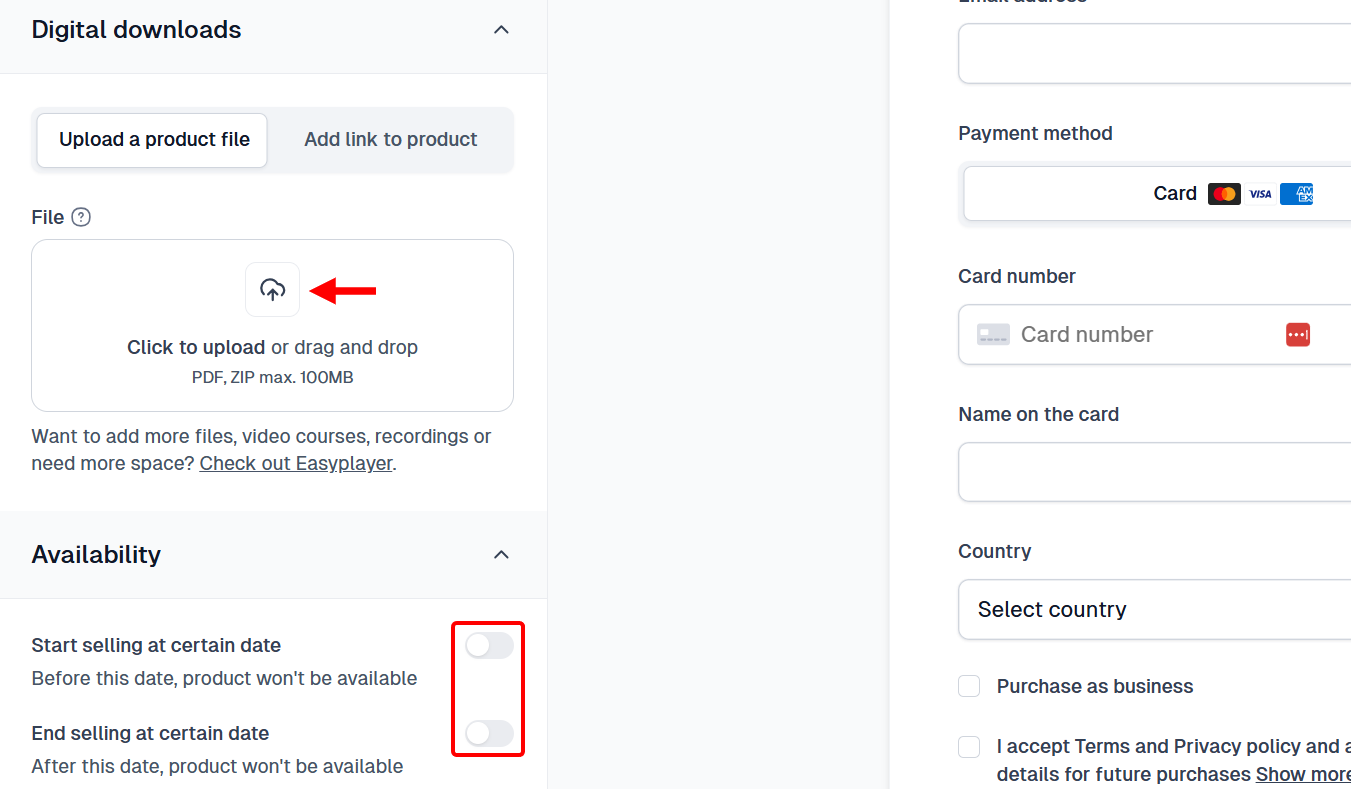Enable End selling at certain date
The image size is (1351, 789).
click(488, 733)
